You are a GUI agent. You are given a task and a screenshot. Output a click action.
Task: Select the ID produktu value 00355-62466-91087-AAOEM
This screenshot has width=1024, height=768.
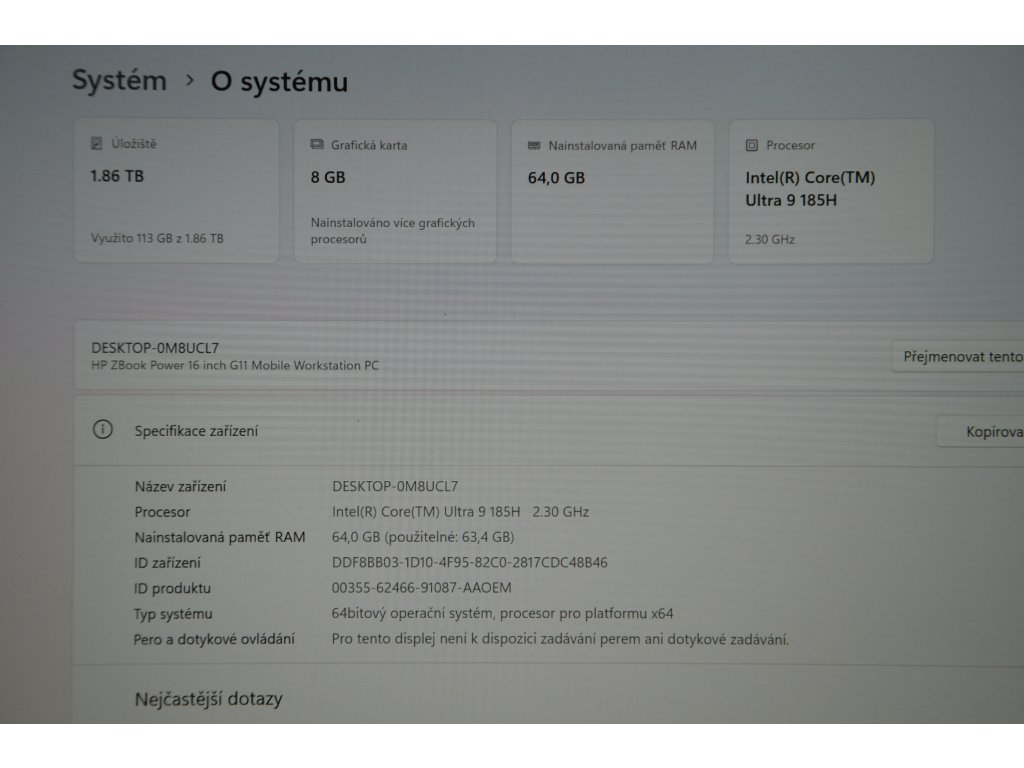421,588
